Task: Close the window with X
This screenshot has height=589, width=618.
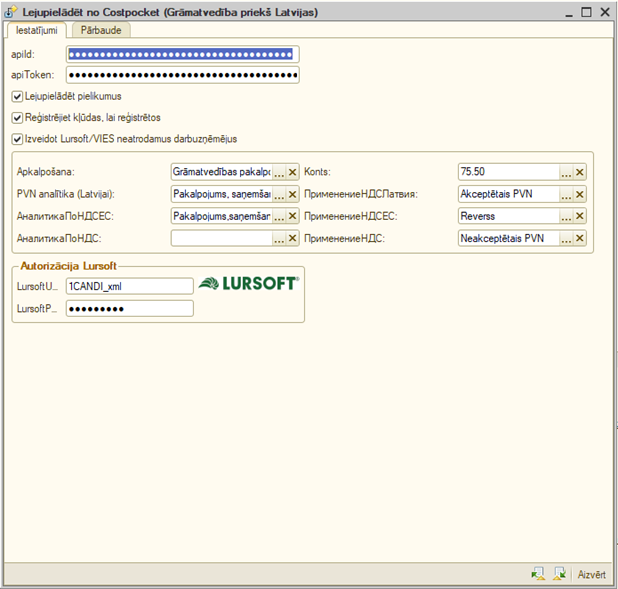Action: (605, 12)
